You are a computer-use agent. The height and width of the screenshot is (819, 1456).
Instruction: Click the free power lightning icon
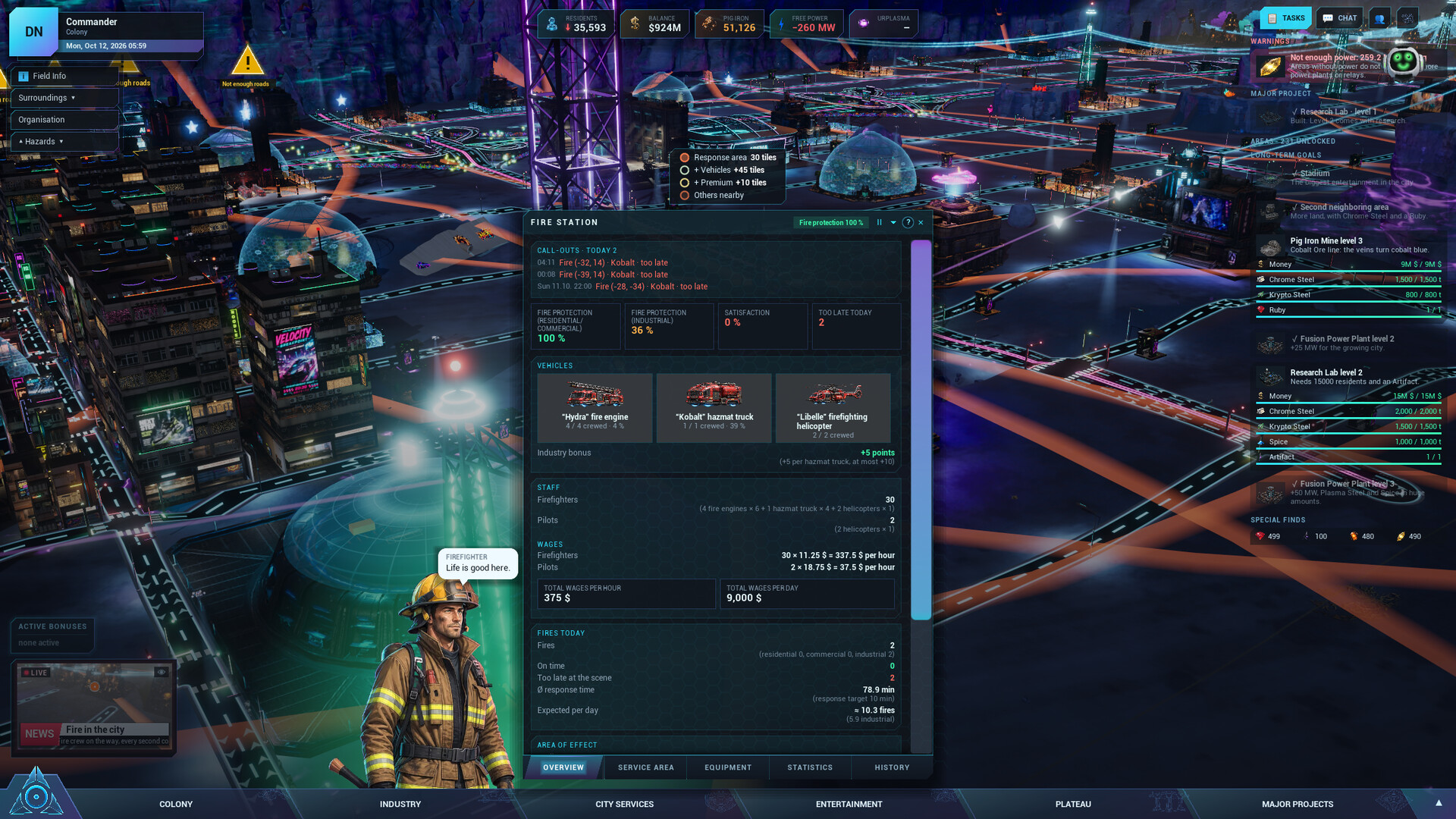pos(781,24)
